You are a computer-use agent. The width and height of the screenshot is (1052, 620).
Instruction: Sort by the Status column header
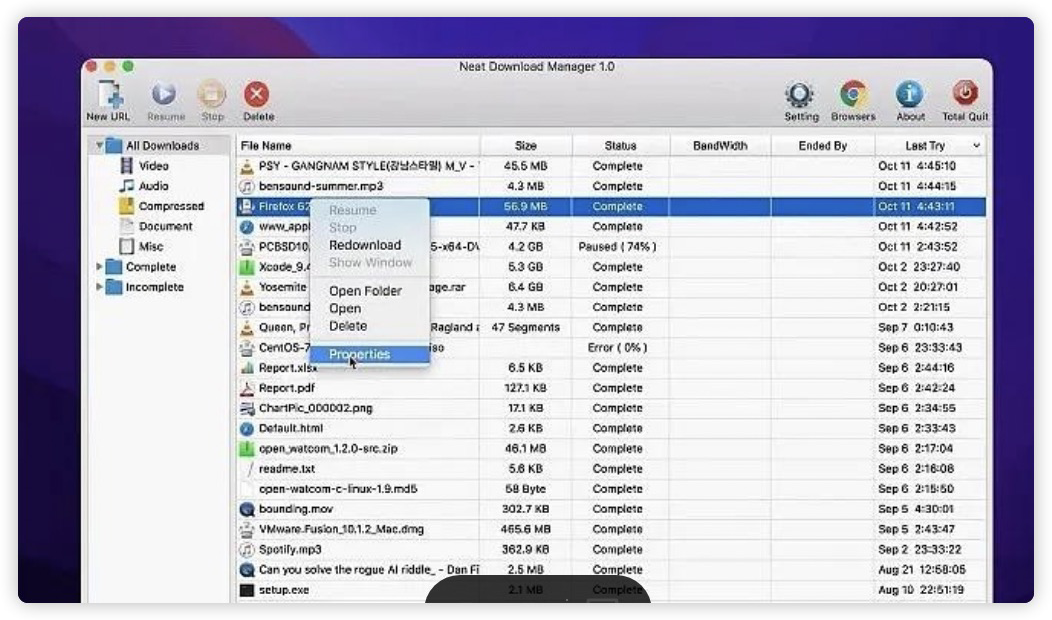pos(620,146)
